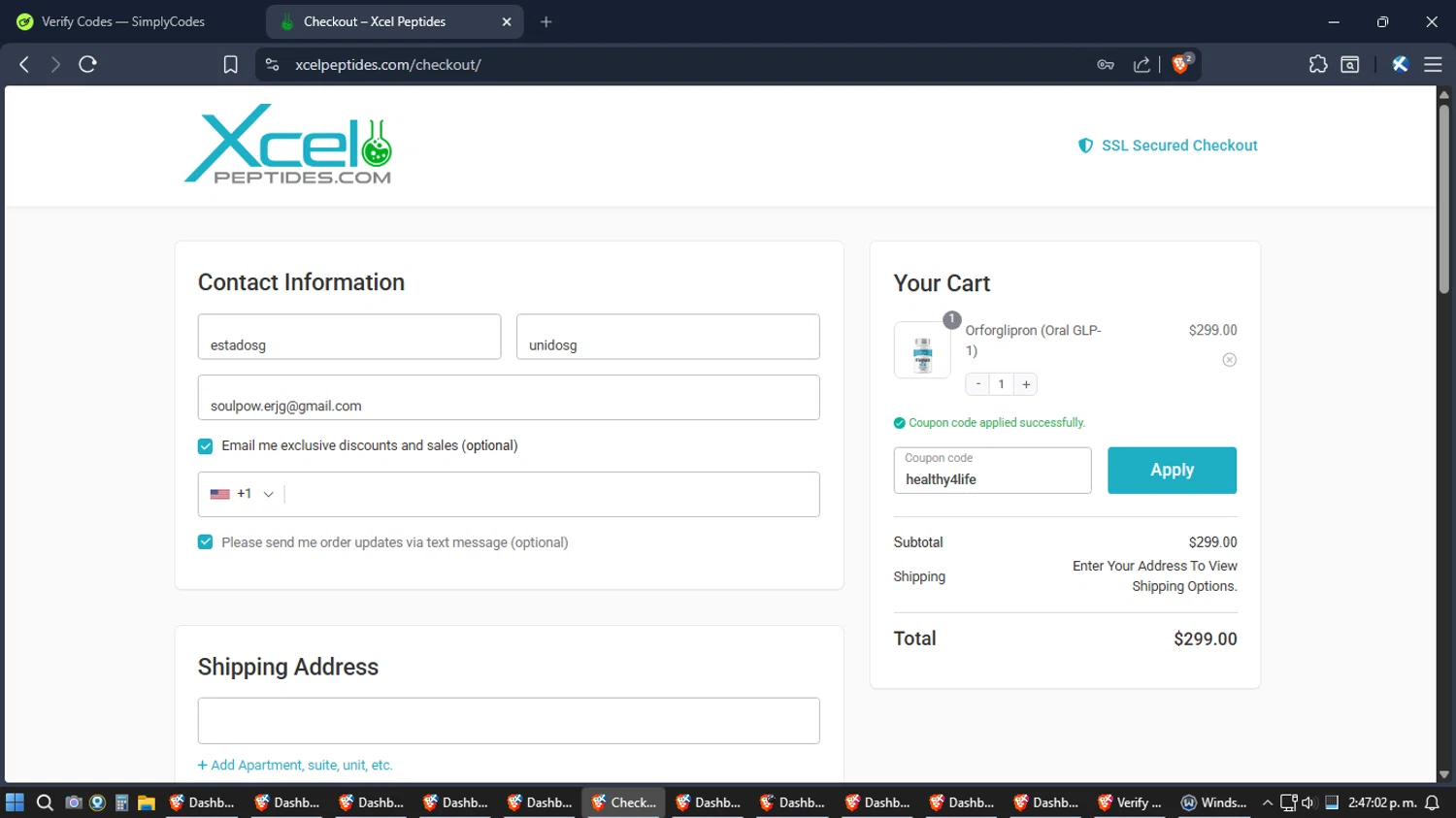Open the Brave Shields lion icon
Screen dimensions: 1456x818
1181,64
